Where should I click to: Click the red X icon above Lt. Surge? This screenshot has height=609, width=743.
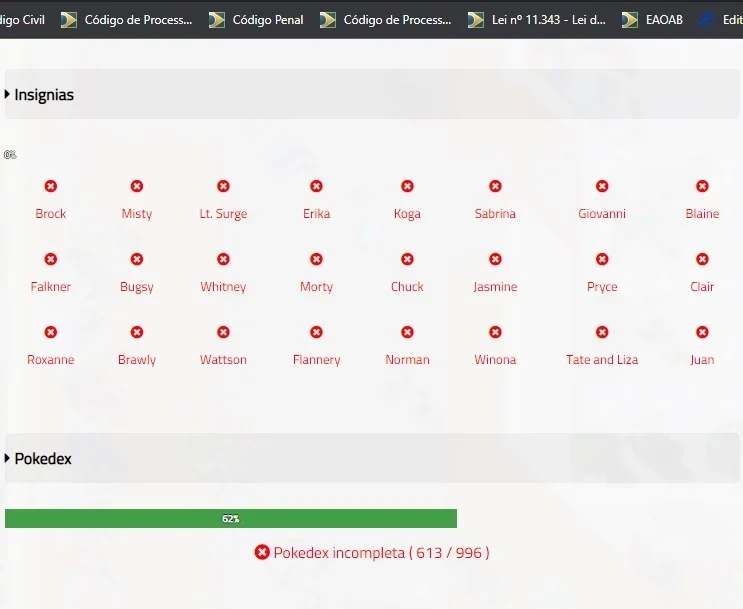(x=223, y=186)
